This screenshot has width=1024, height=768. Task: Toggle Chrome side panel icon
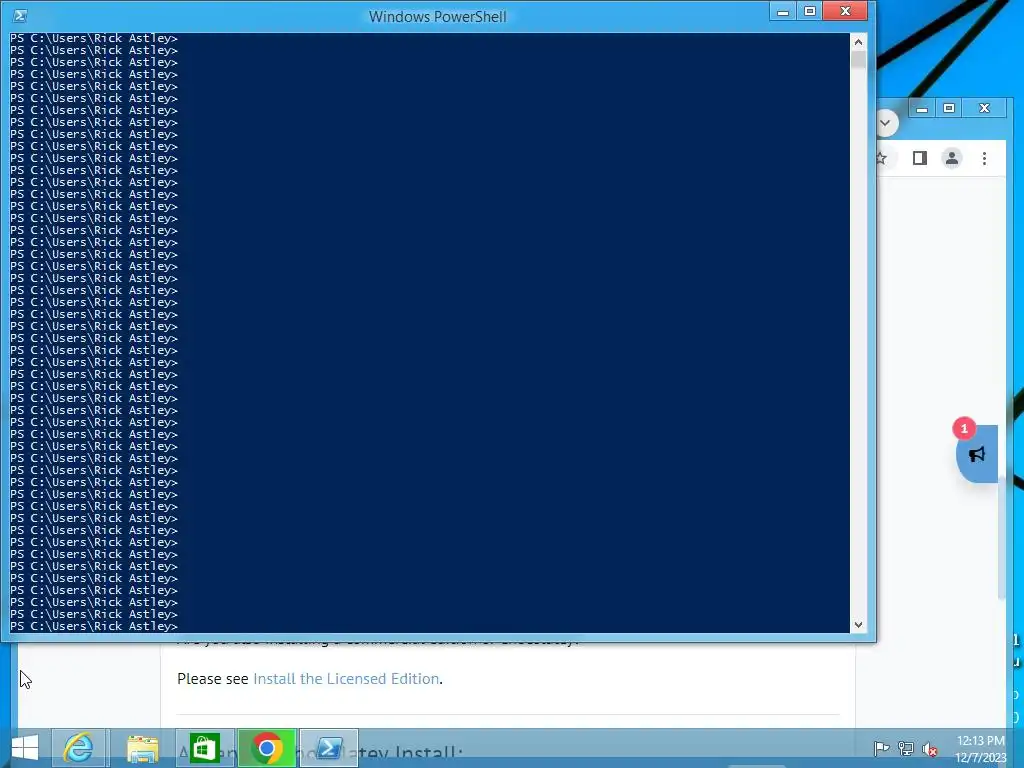point(920,158)
